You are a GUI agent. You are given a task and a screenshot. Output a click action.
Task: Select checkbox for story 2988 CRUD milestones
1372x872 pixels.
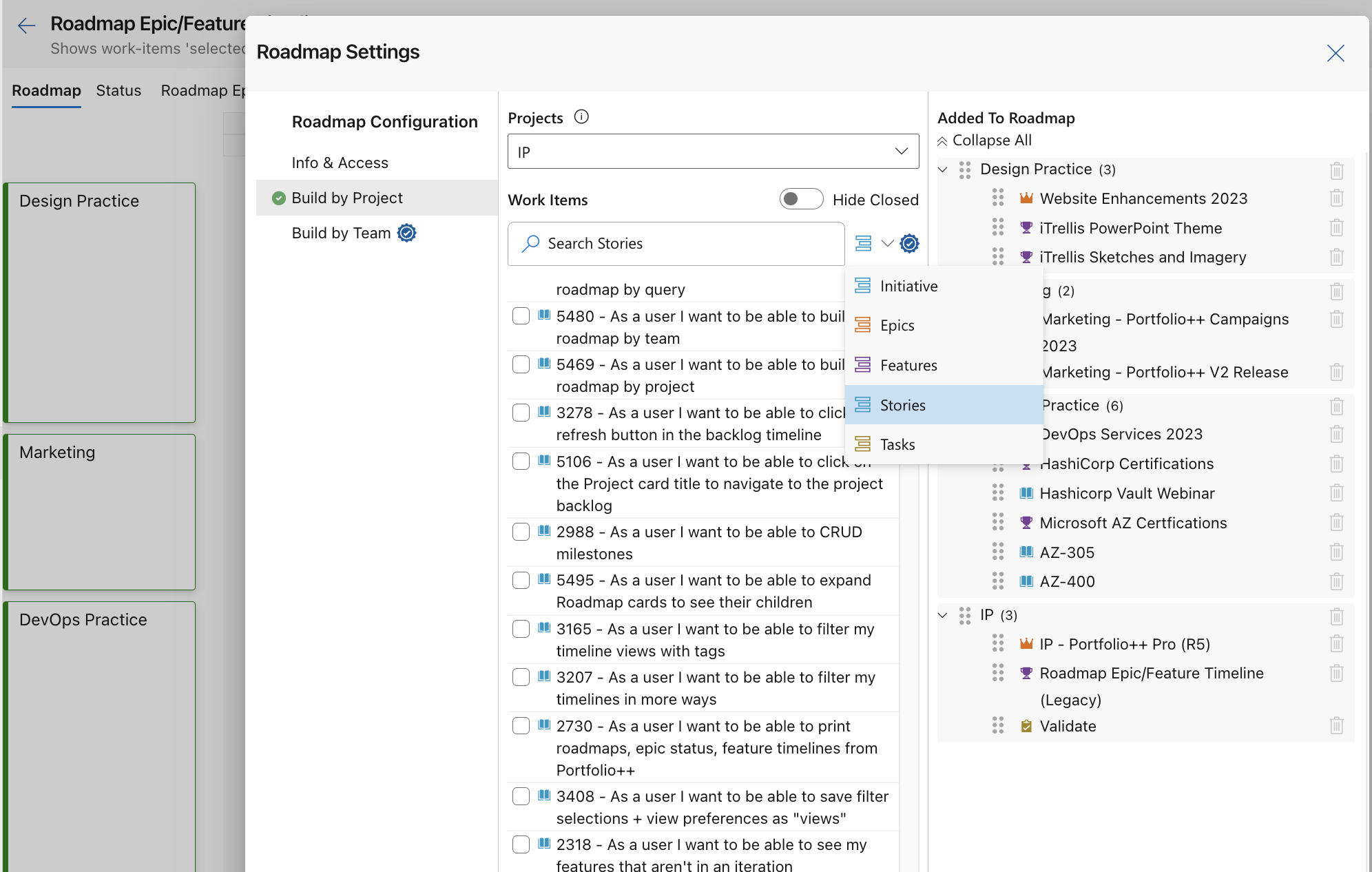[521, 532]
